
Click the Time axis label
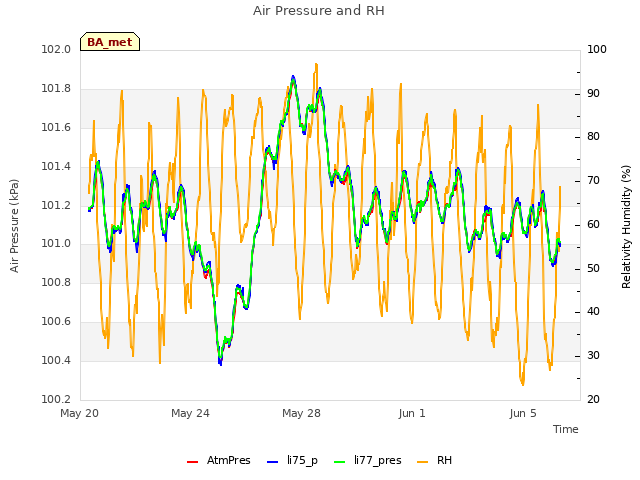pos(566,429)
